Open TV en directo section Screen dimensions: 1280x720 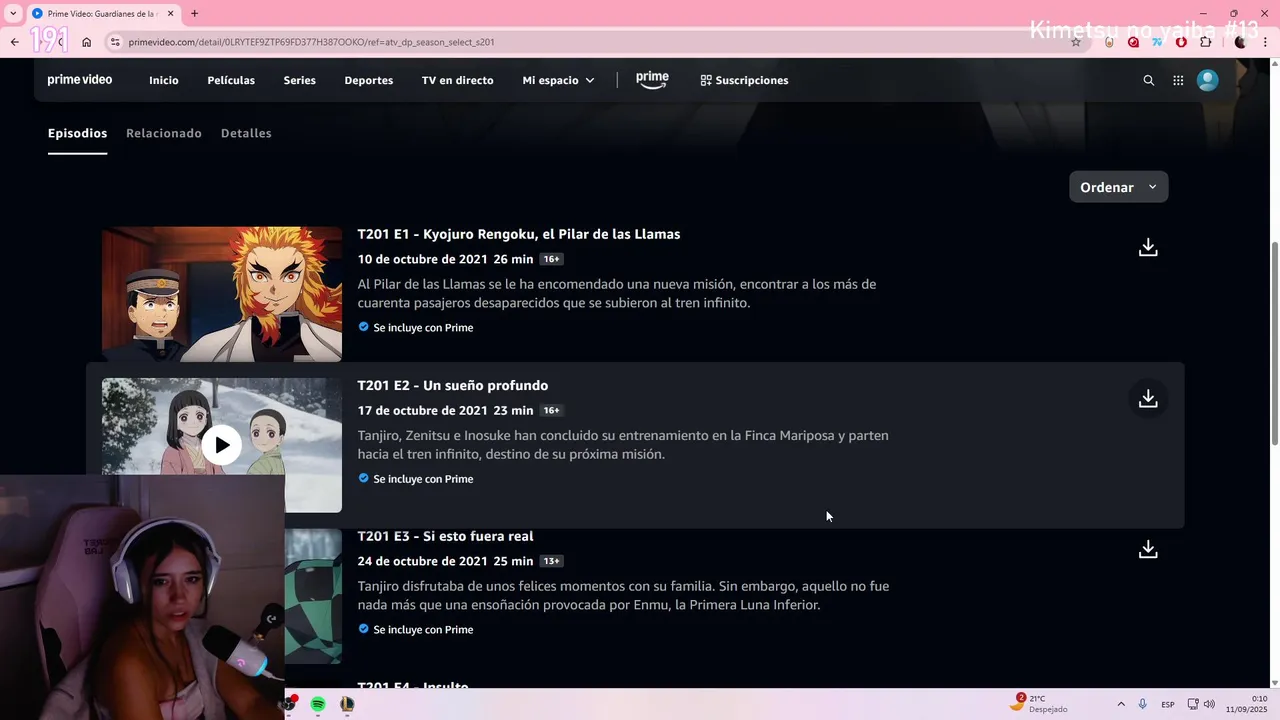(457, 80)
